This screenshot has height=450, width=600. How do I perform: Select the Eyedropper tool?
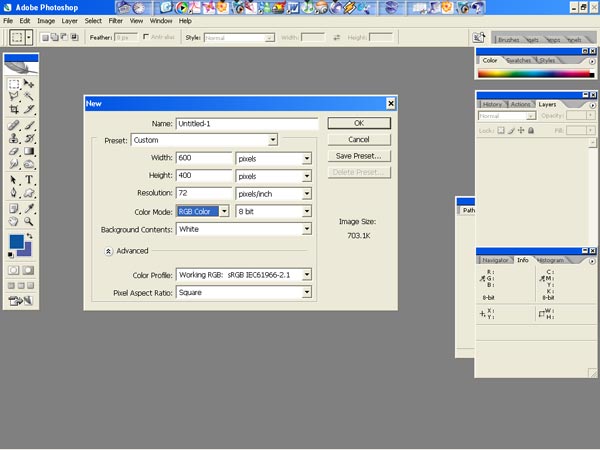[29, 207]
